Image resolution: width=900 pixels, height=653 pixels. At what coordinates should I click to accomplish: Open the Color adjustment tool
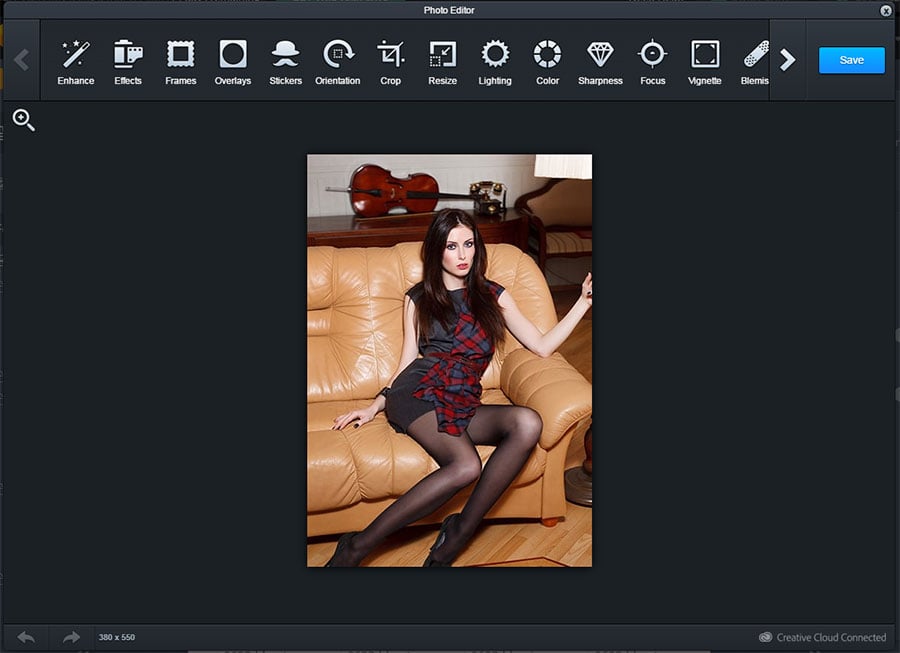547,61
